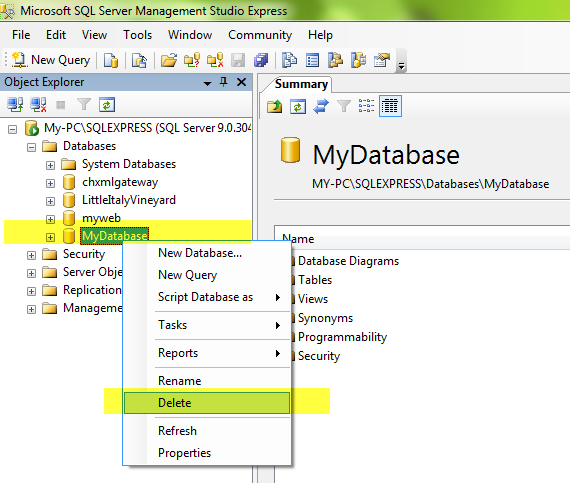
Task: Click the Save floppy disk toolbar icon
Action: 238,60
